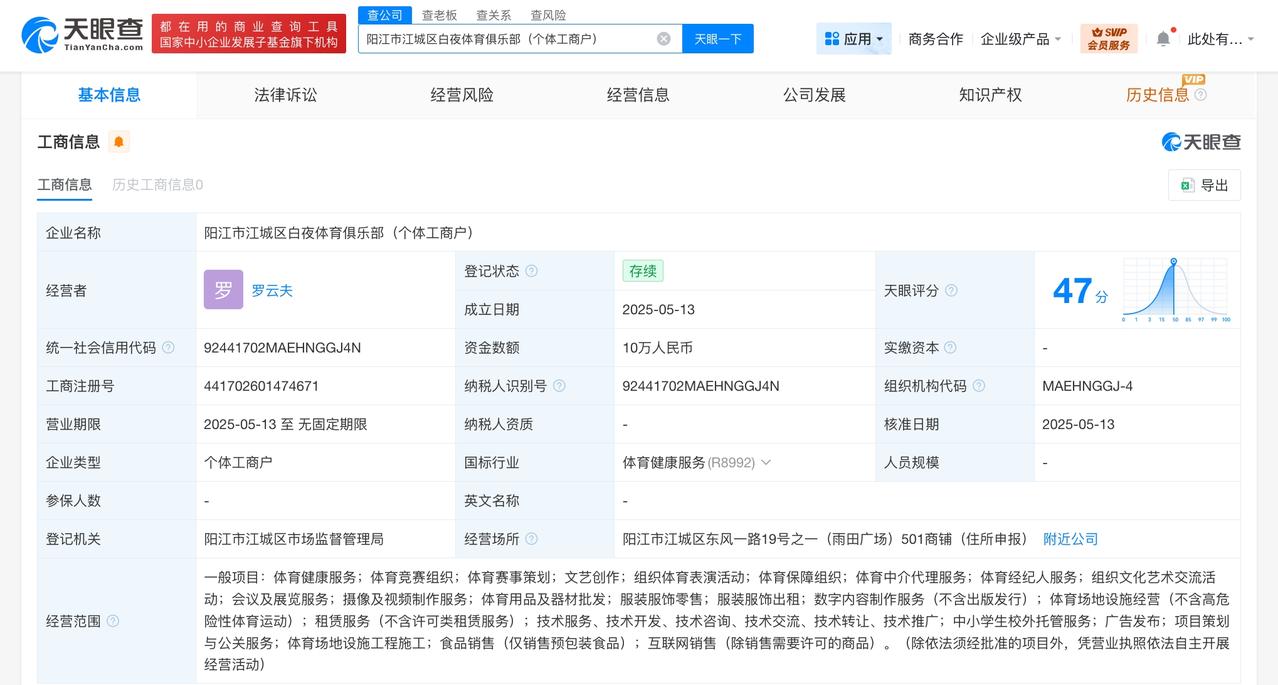
Task: Click the help icon next to 组织机构代码
Action: (978, 385)
